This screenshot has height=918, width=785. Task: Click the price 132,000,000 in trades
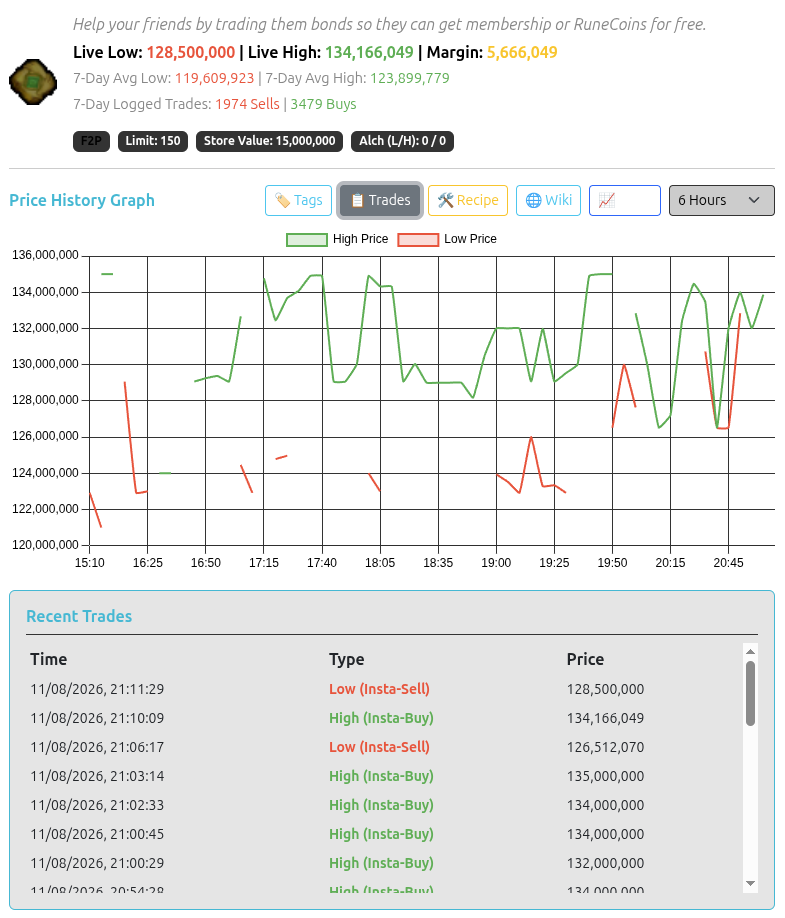[605, 864]
